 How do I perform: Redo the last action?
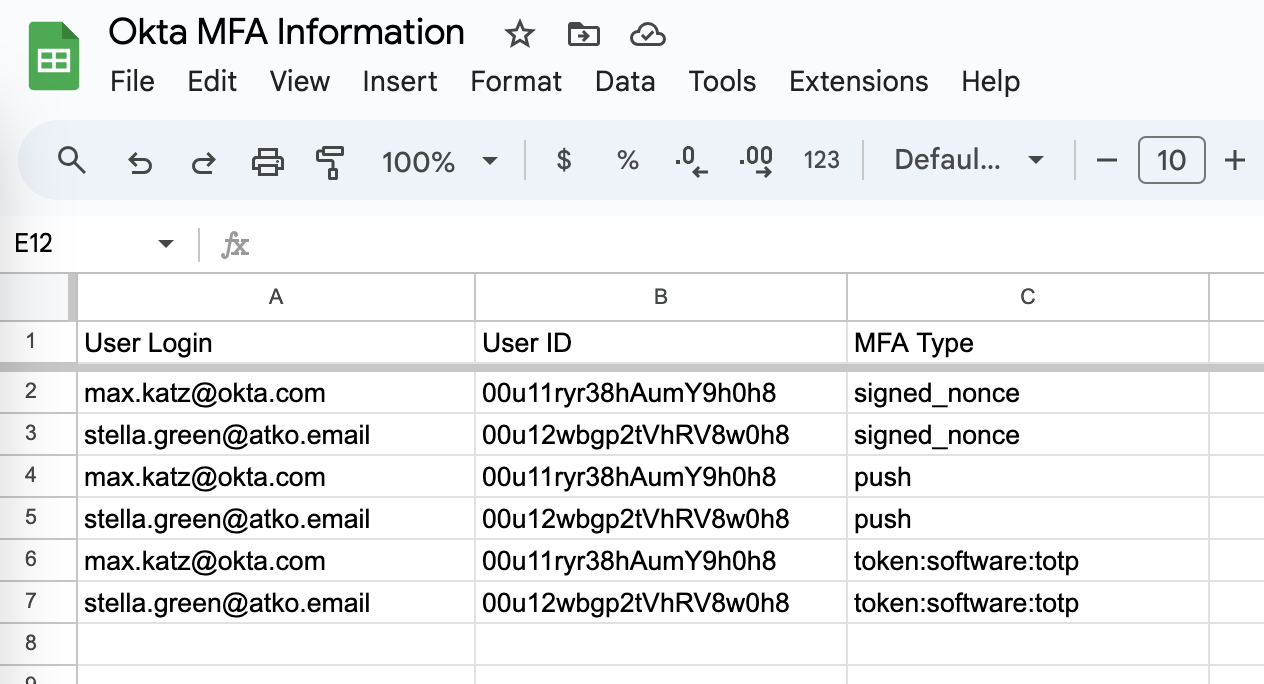tap(202, 160)
